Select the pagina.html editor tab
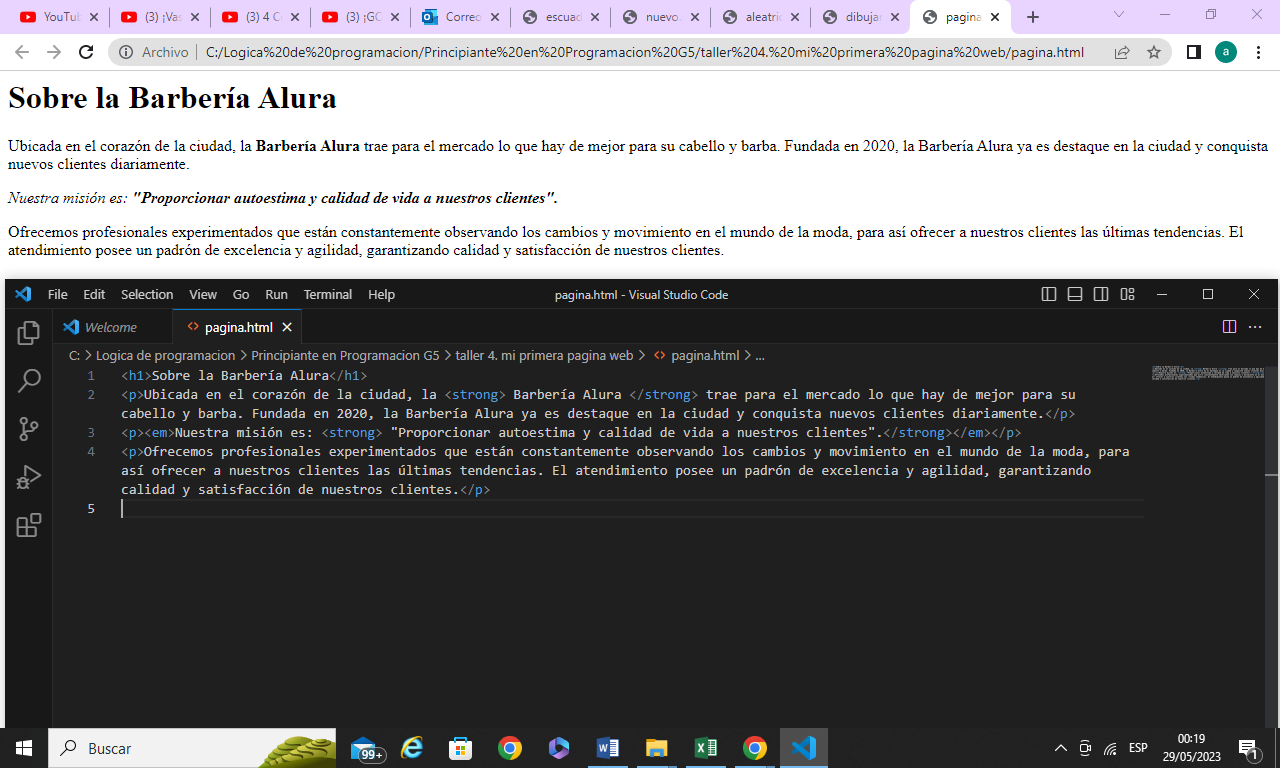The width and height of the screenshot is (1280, 768). tap(238, 327)
